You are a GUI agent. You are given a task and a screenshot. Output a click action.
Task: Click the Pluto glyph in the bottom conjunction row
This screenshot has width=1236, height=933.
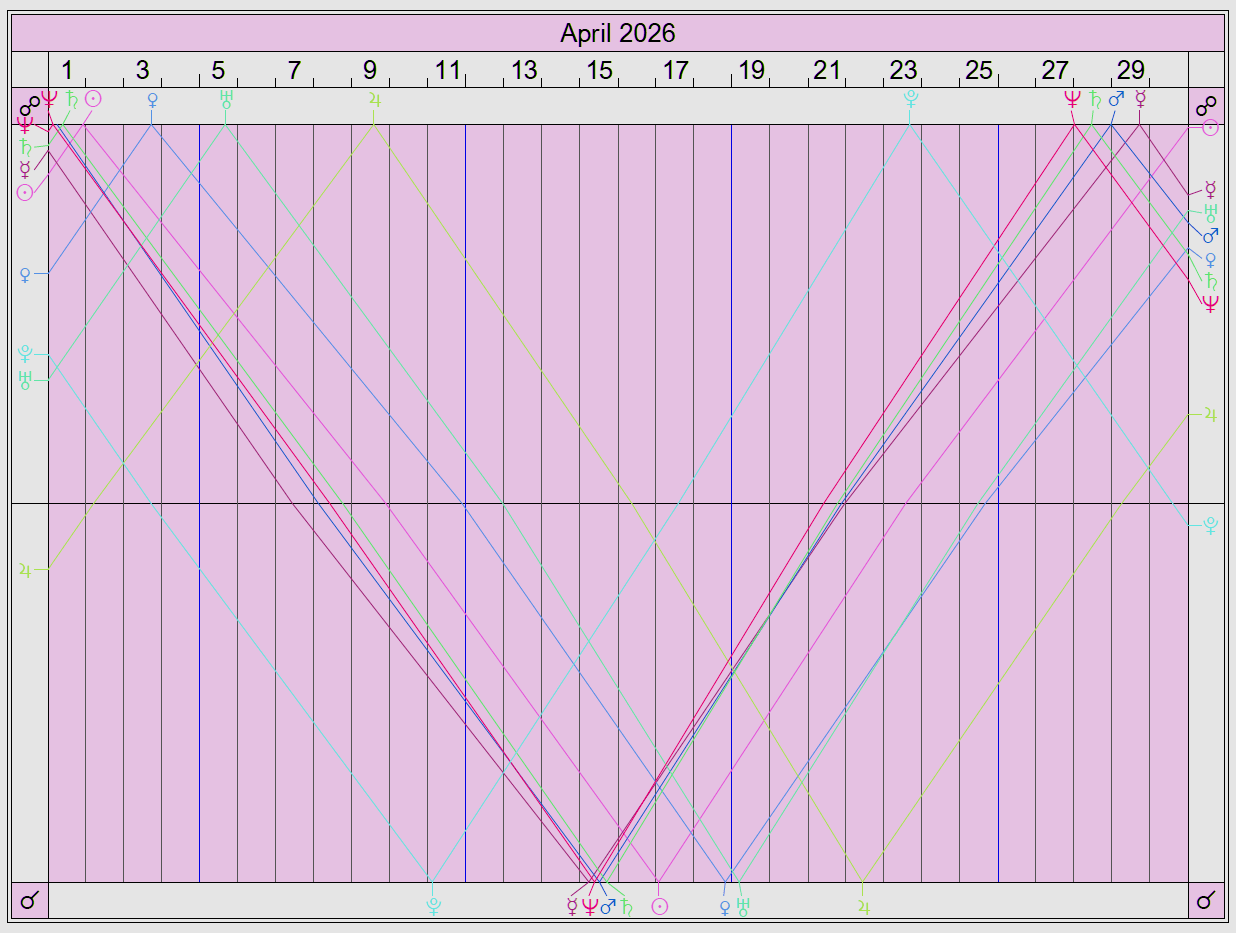(x=433, y=906)
